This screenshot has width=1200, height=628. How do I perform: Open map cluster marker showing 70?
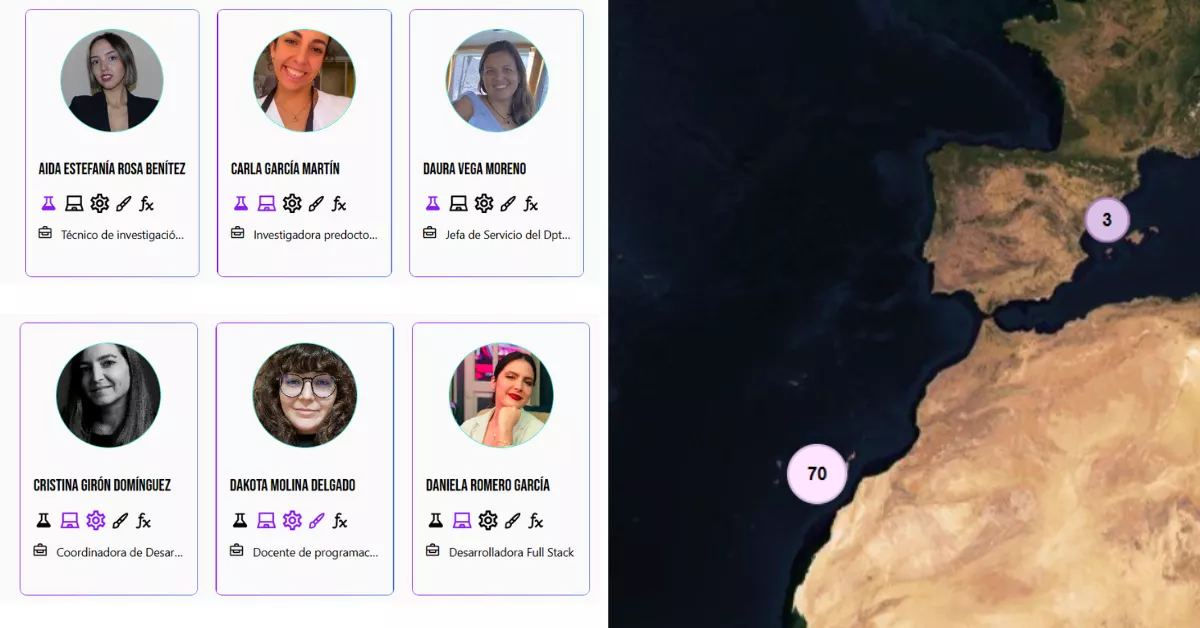817,473
